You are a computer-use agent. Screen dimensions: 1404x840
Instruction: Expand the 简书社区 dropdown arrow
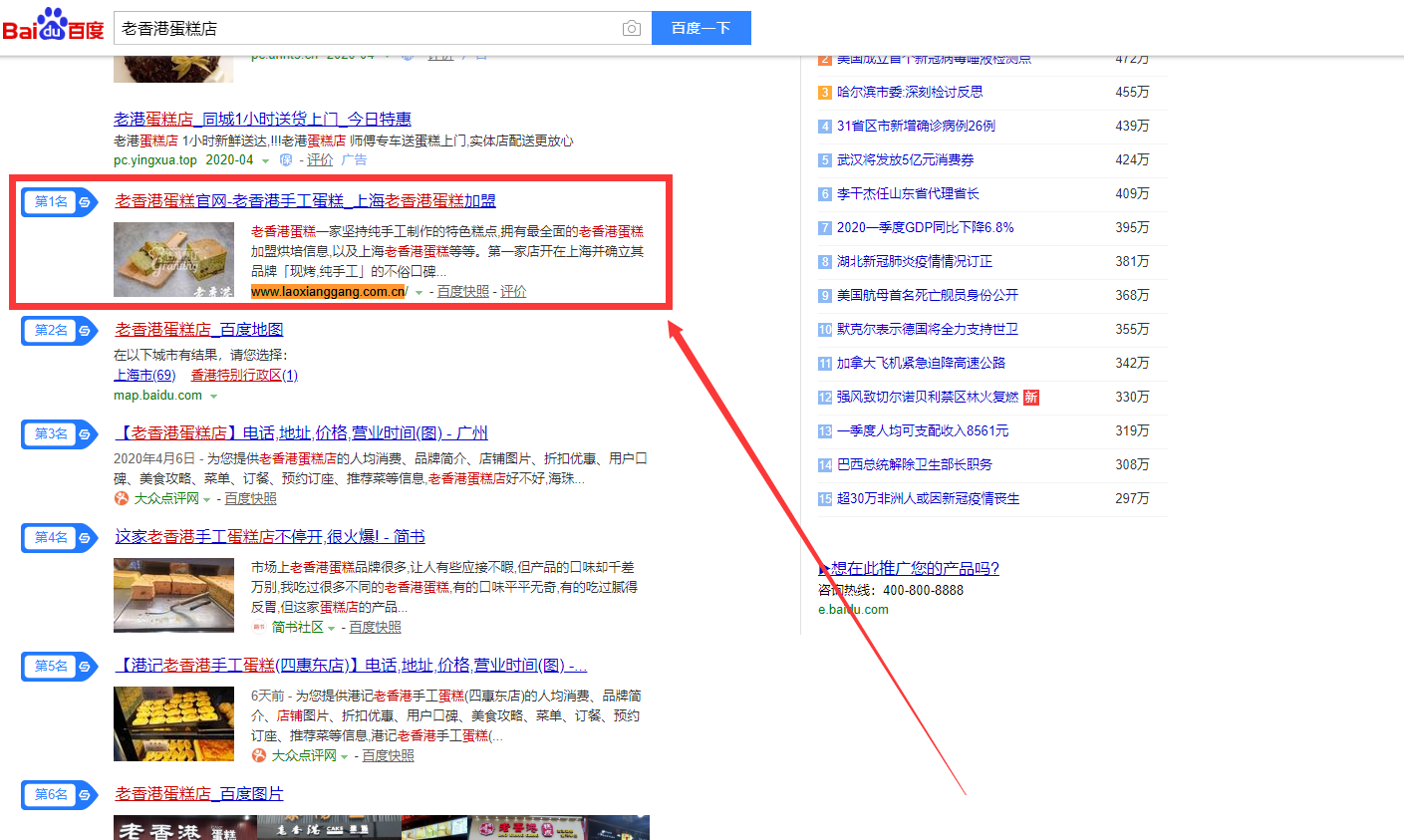[332, 629]
